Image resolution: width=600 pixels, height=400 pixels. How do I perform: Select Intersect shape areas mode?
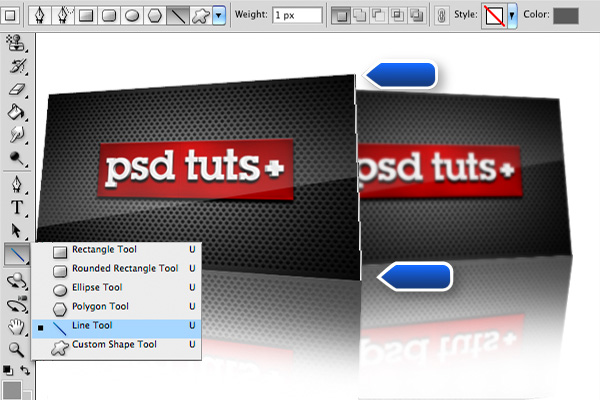click(x=397, y=16)
